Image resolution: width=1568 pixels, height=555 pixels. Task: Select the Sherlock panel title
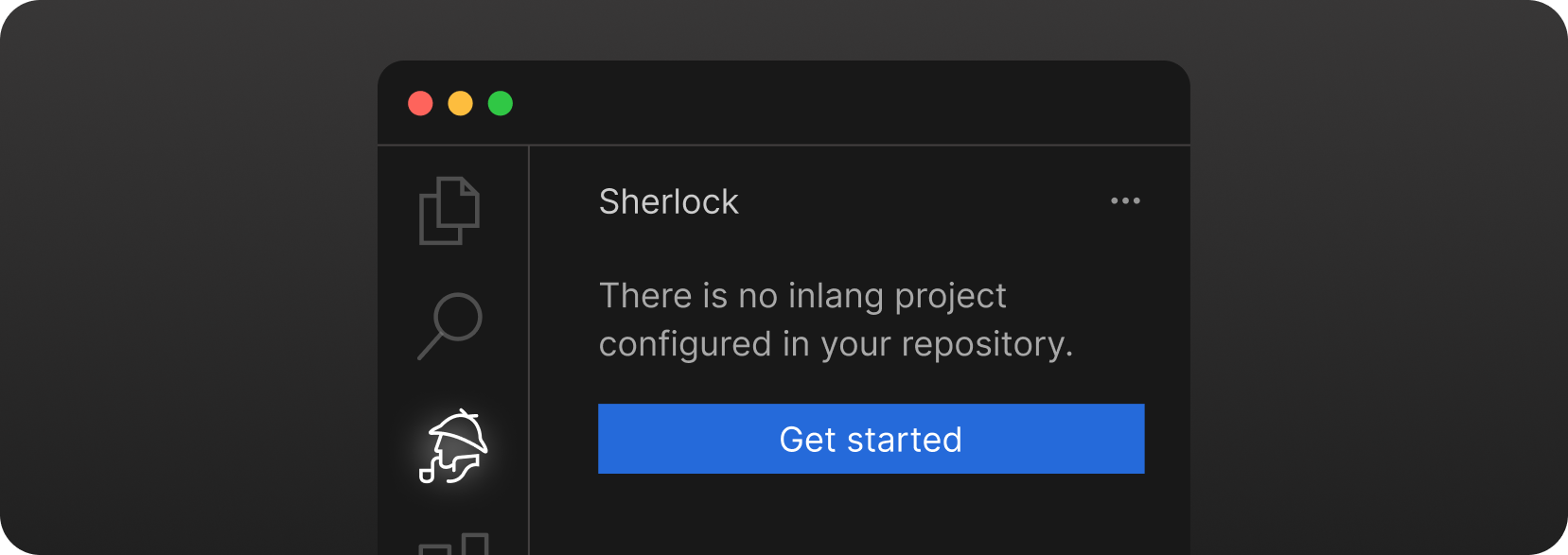coord(668,201)
